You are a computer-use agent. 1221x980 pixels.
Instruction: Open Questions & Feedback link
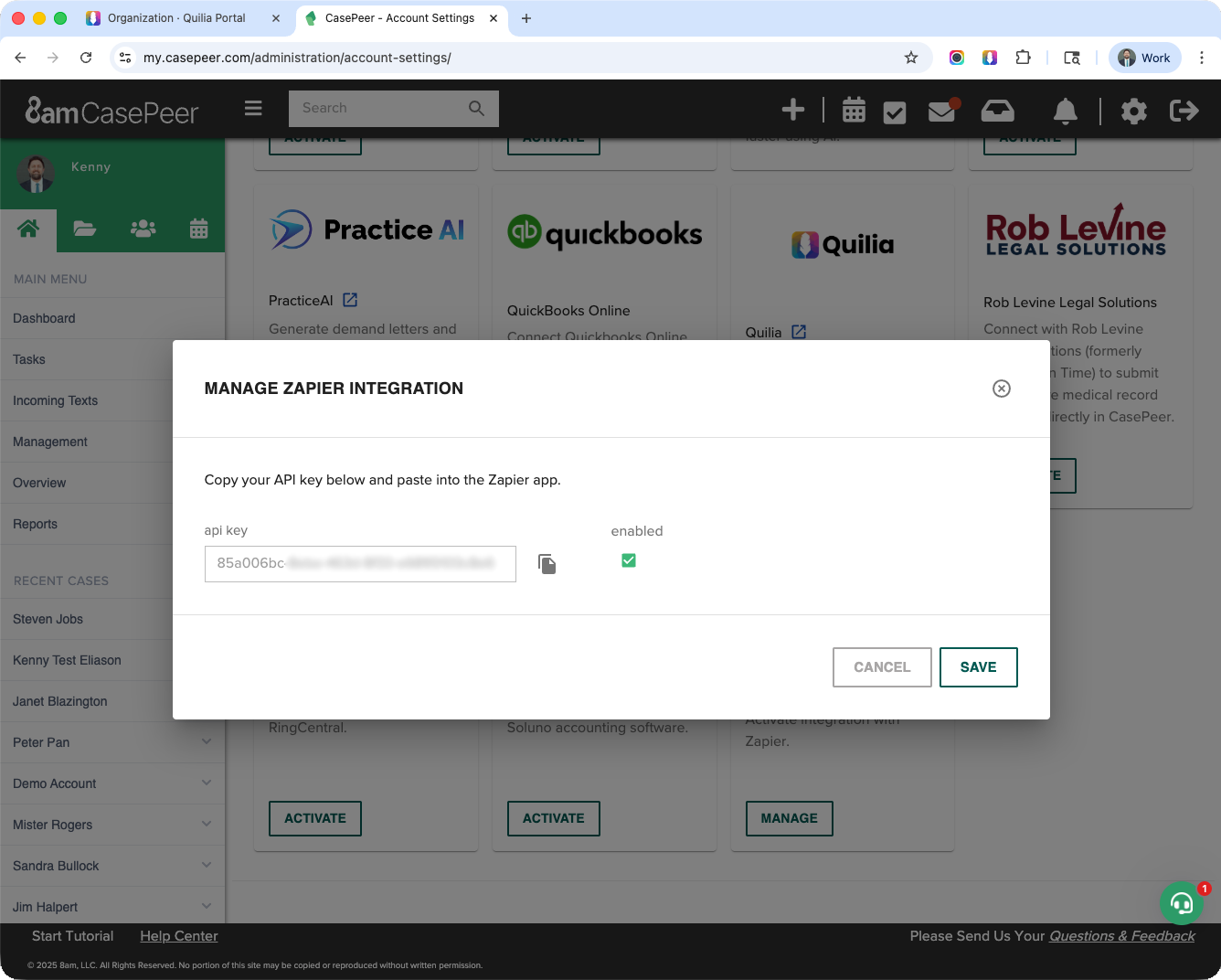[x=1122, y=936]
